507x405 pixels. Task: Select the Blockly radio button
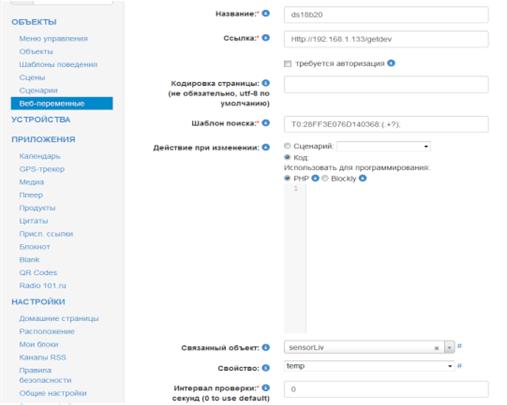point(325,178)
